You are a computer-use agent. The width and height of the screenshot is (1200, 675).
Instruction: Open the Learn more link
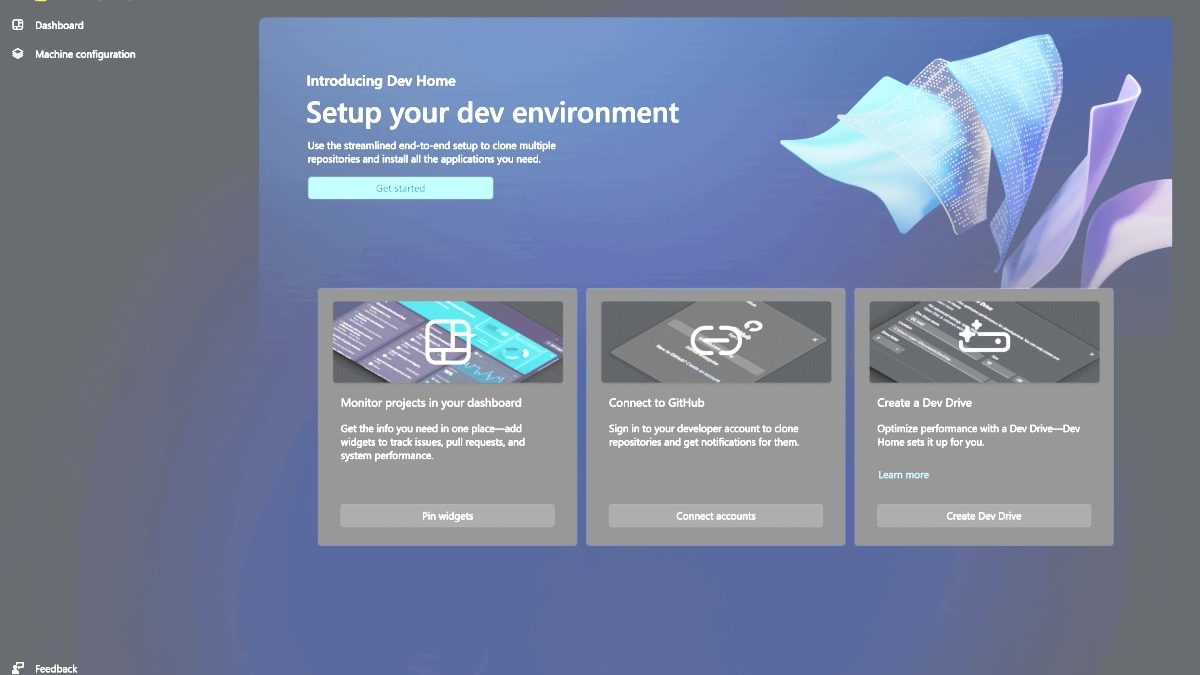click(903, 475)
